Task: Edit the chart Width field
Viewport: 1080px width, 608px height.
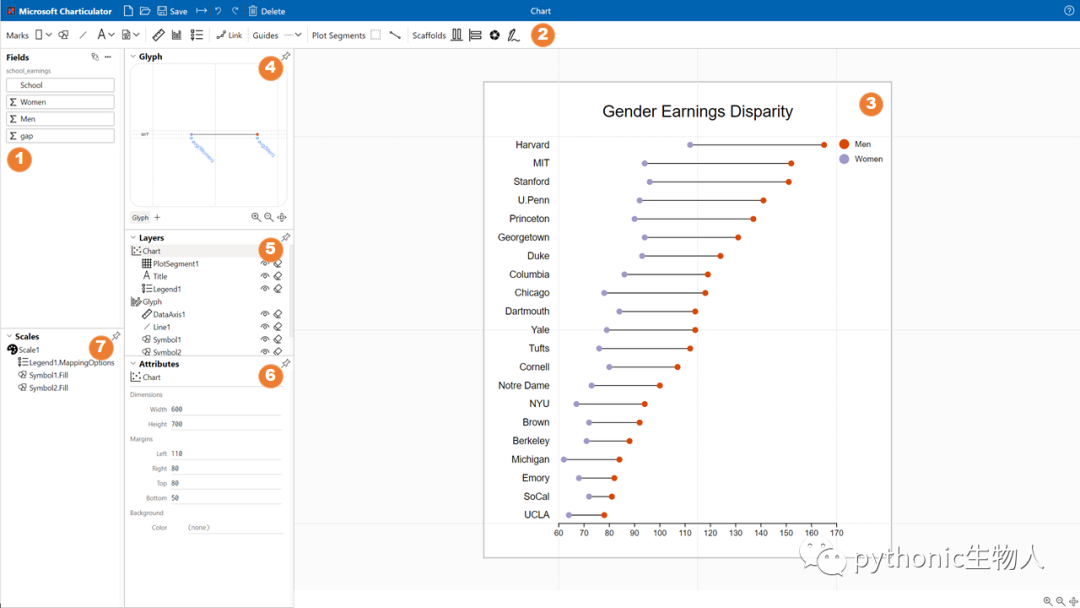Action: pyautogui.click(x=226, y=409)
